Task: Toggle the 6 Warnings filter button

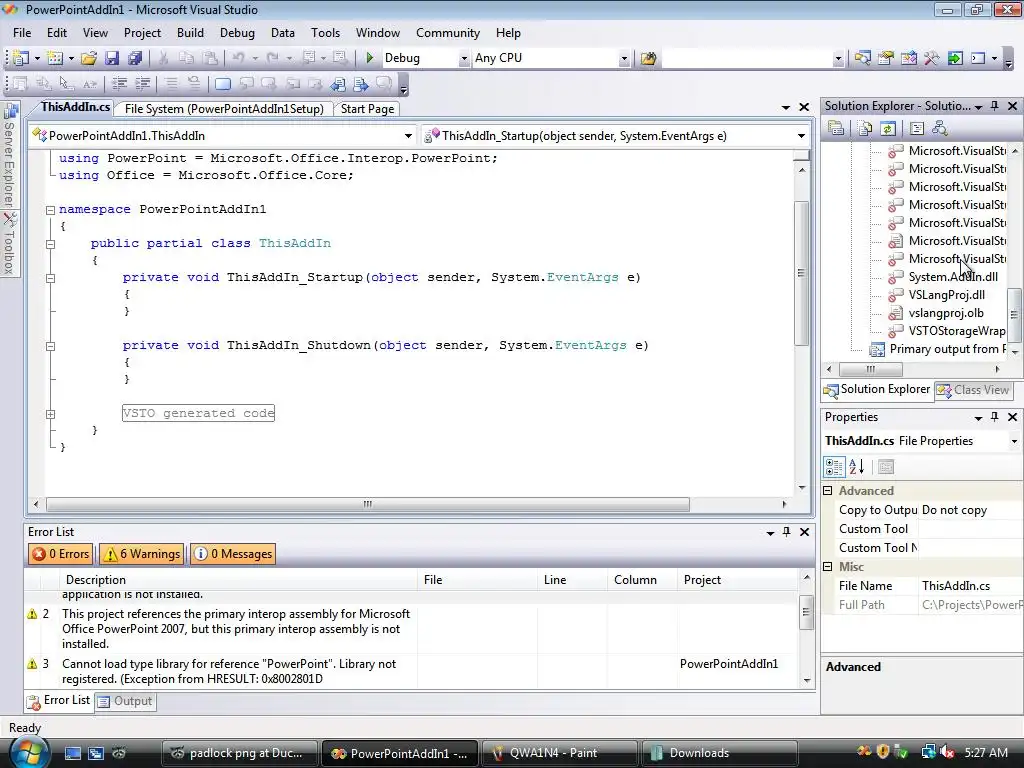Action: tap(142, 554)
